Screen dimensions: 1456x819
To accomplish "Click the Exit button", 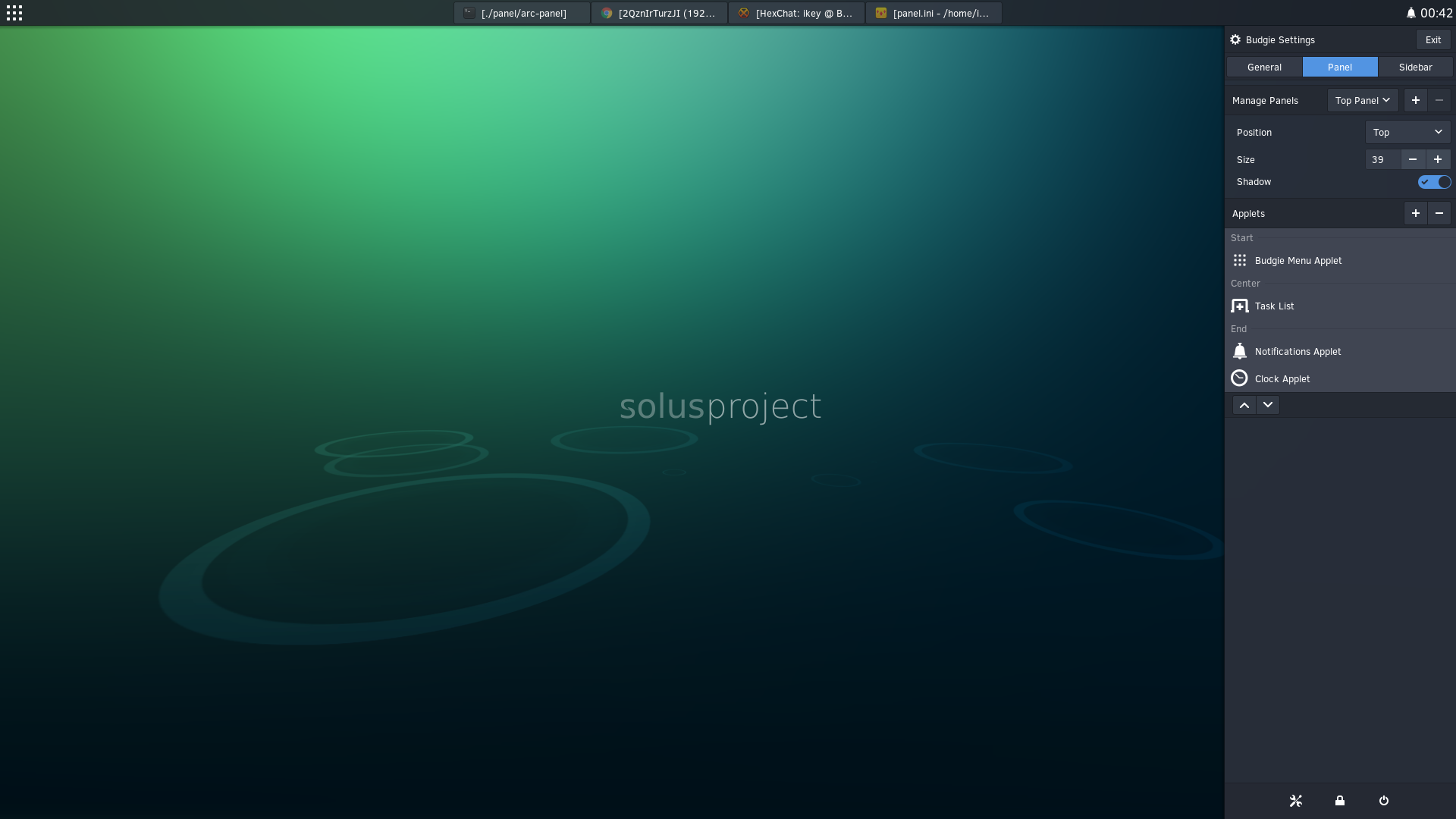I will pos(1433,39).
